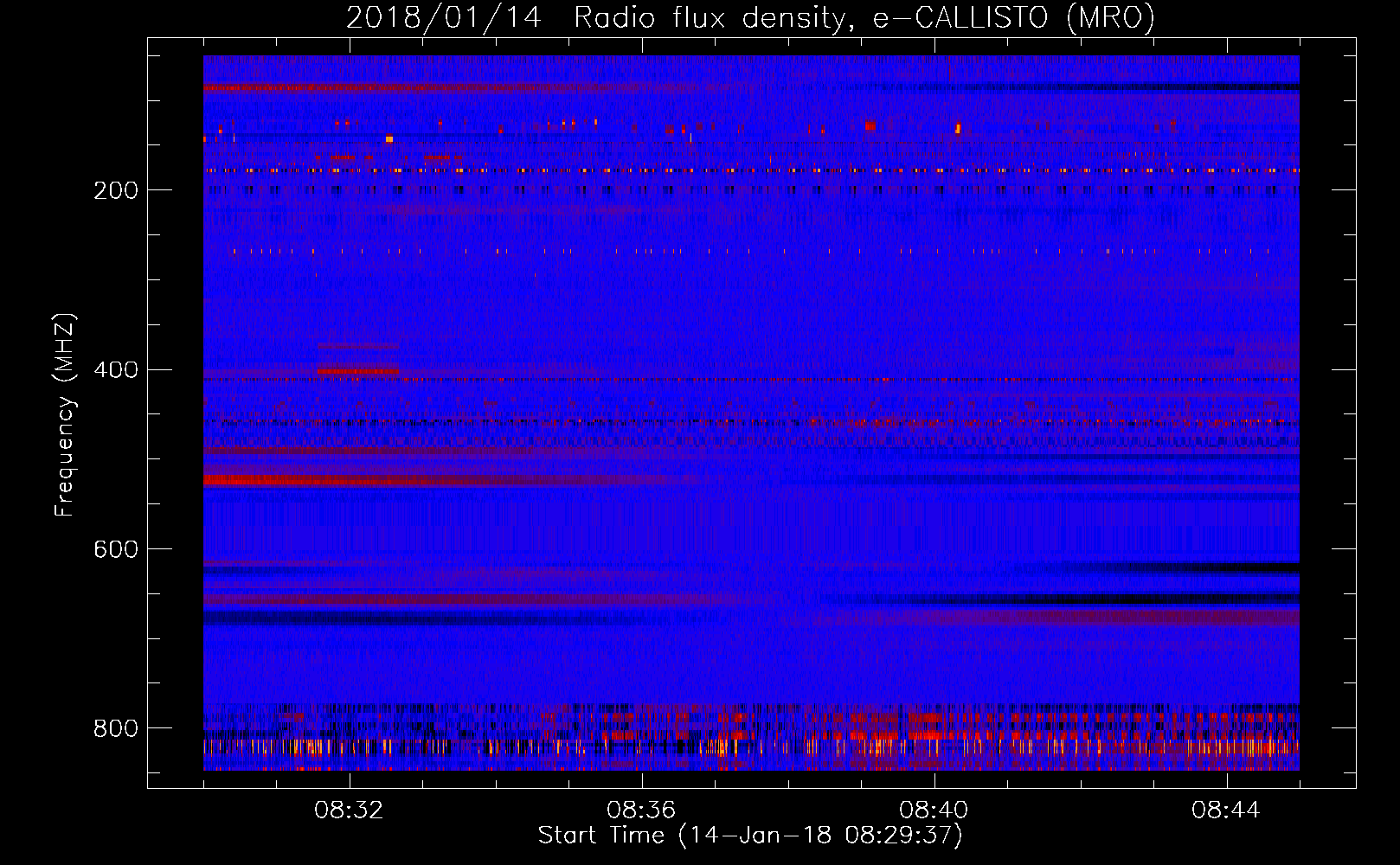Click the 200 frequency tick label

[116, 190]
